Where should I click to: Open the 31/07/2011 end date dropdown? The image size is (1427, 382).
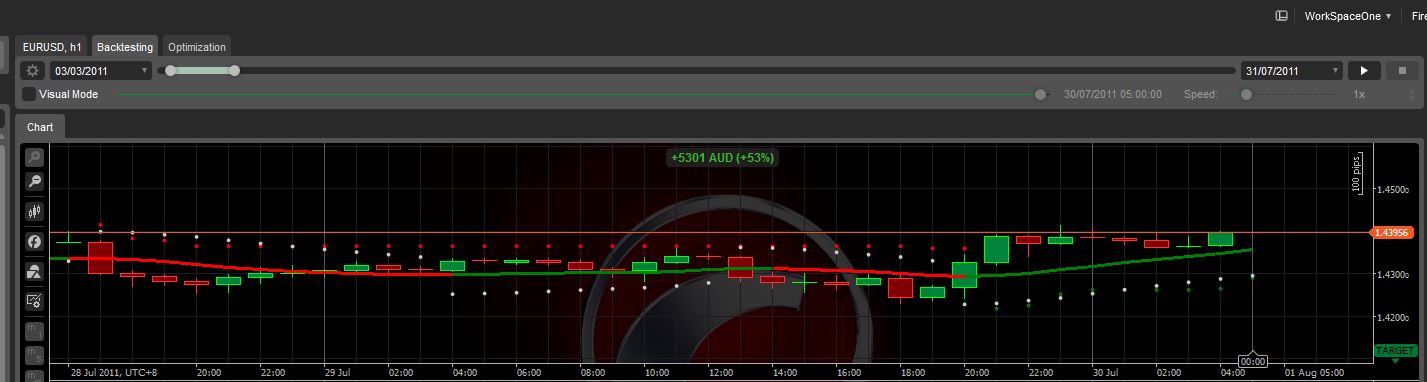pos(1292,71)
